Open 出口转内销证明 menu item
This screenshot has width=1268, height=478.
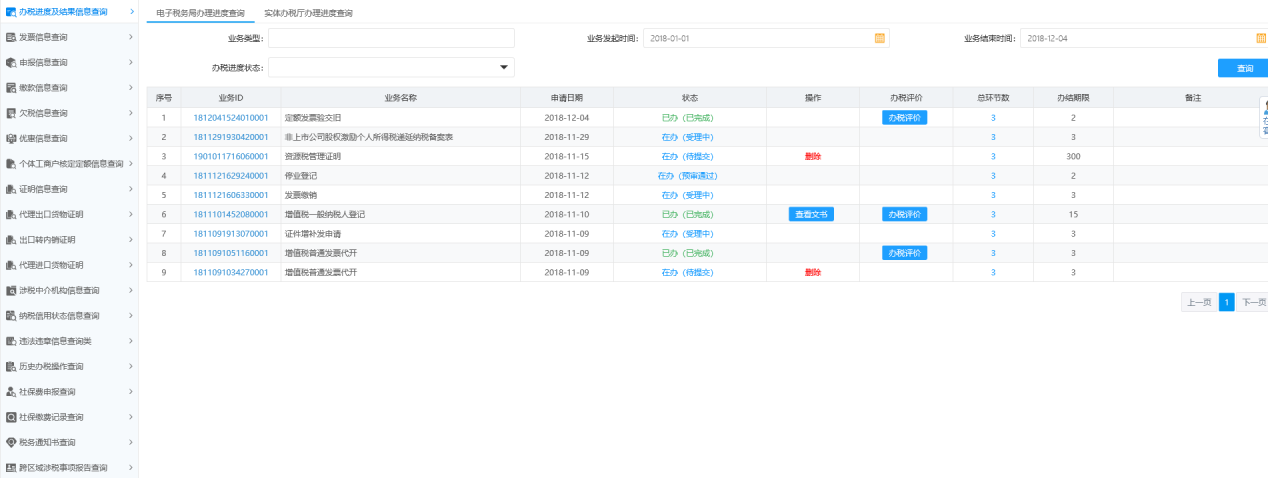(69, 240)
